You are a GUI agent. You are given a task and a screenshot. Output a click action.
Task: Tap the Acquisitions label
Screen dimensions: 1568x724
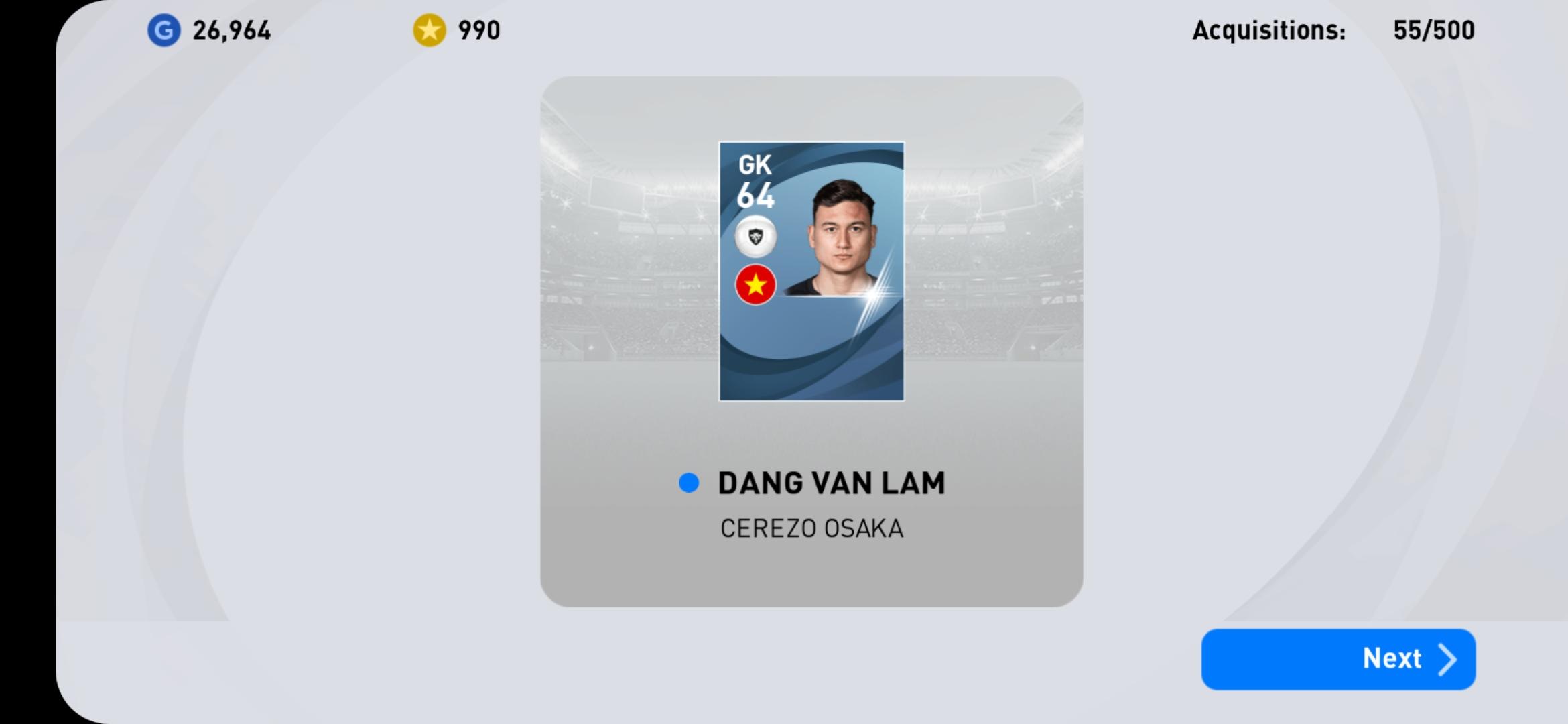tap(1268, 31)
